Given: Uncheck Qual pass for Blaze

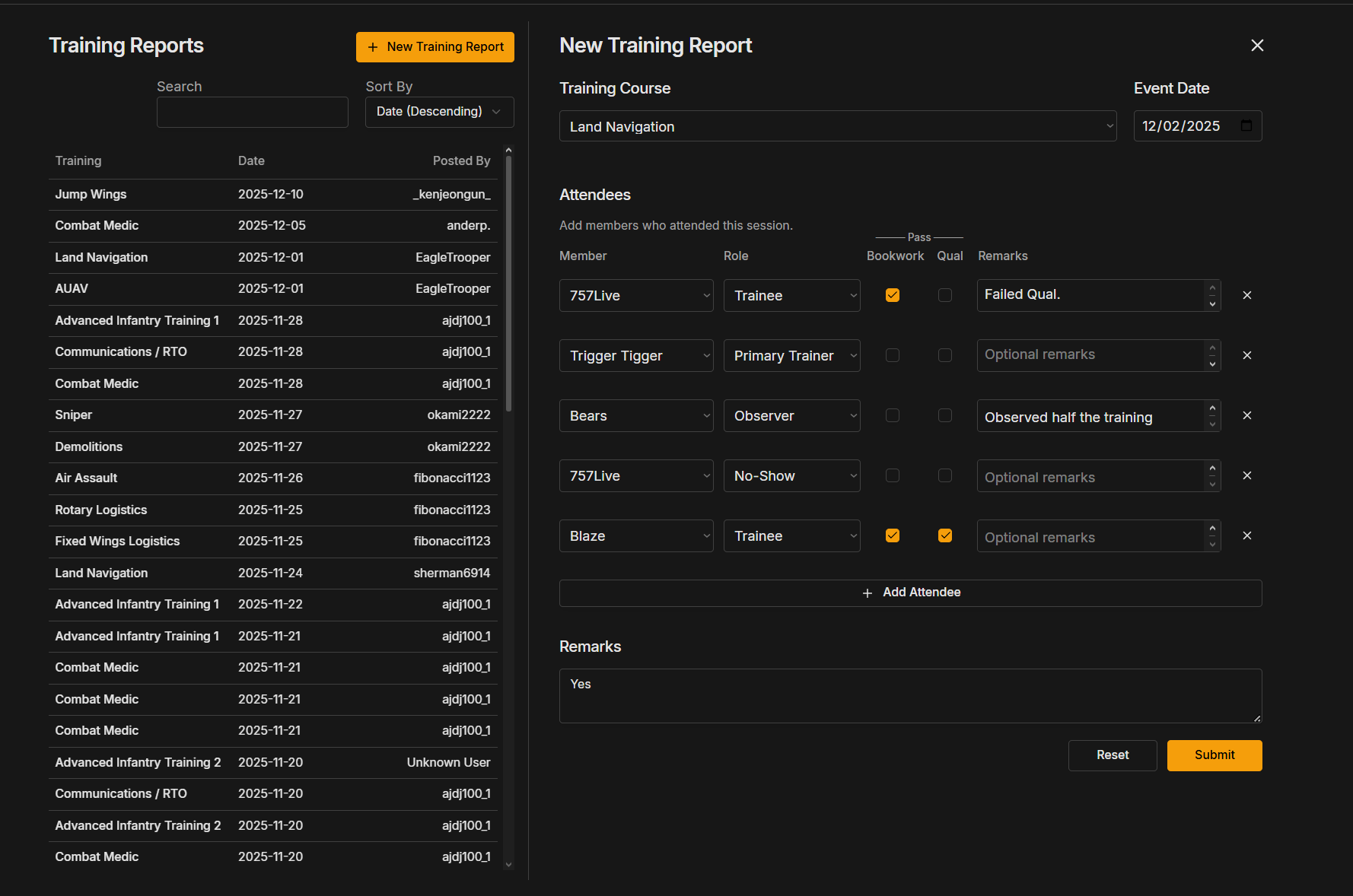Looking at the screenshot, I should pos(945,535).
